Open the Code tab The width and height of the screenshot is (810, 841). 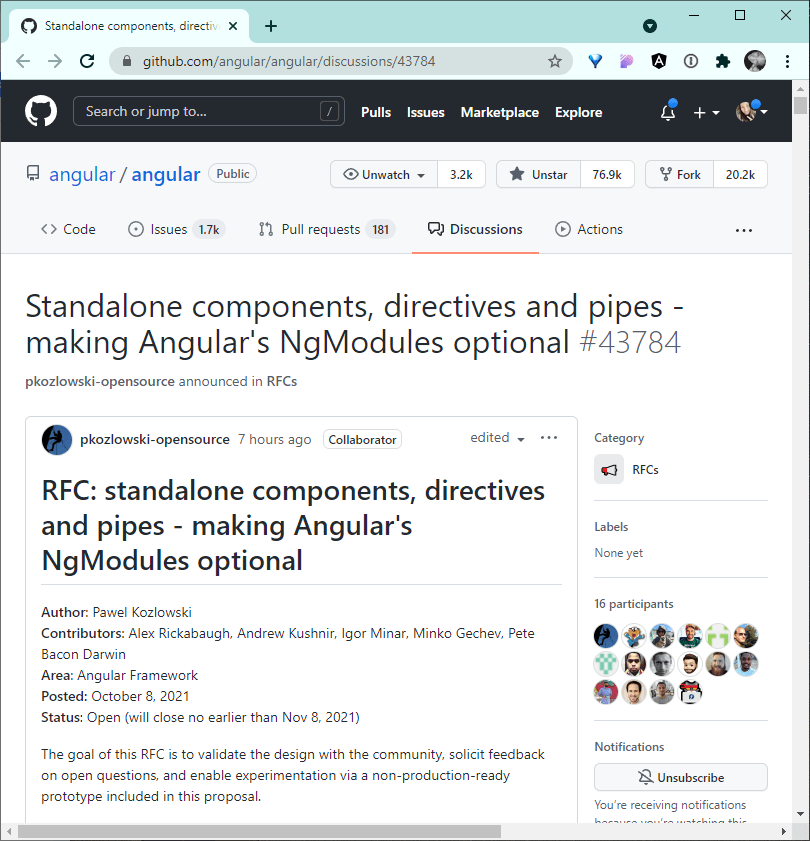[68, 229]
